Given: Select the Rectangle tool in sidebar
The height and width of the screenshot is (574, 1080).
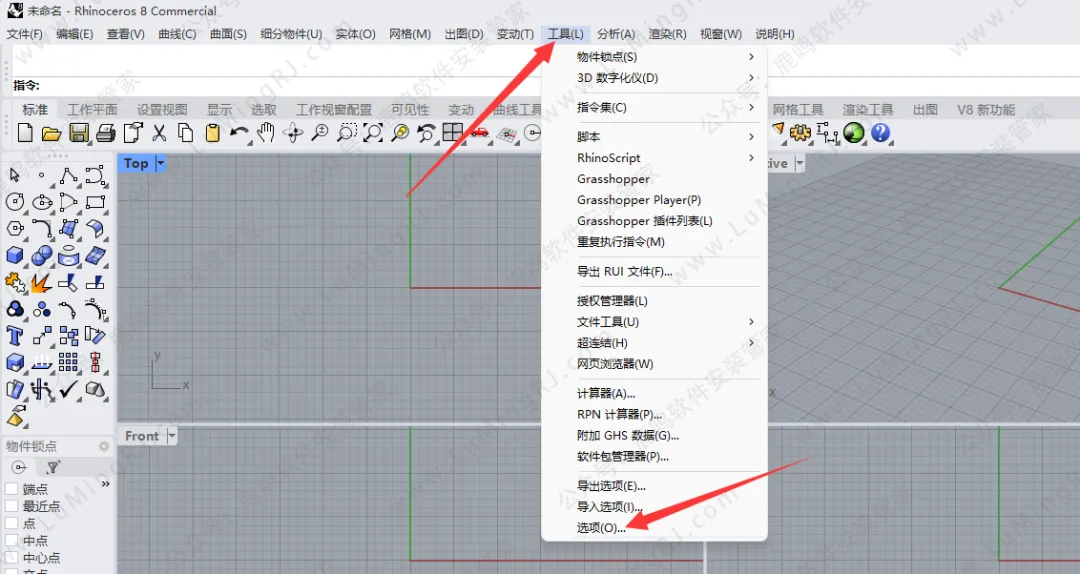Looking at the screenshot, I should tap(95, 202).
